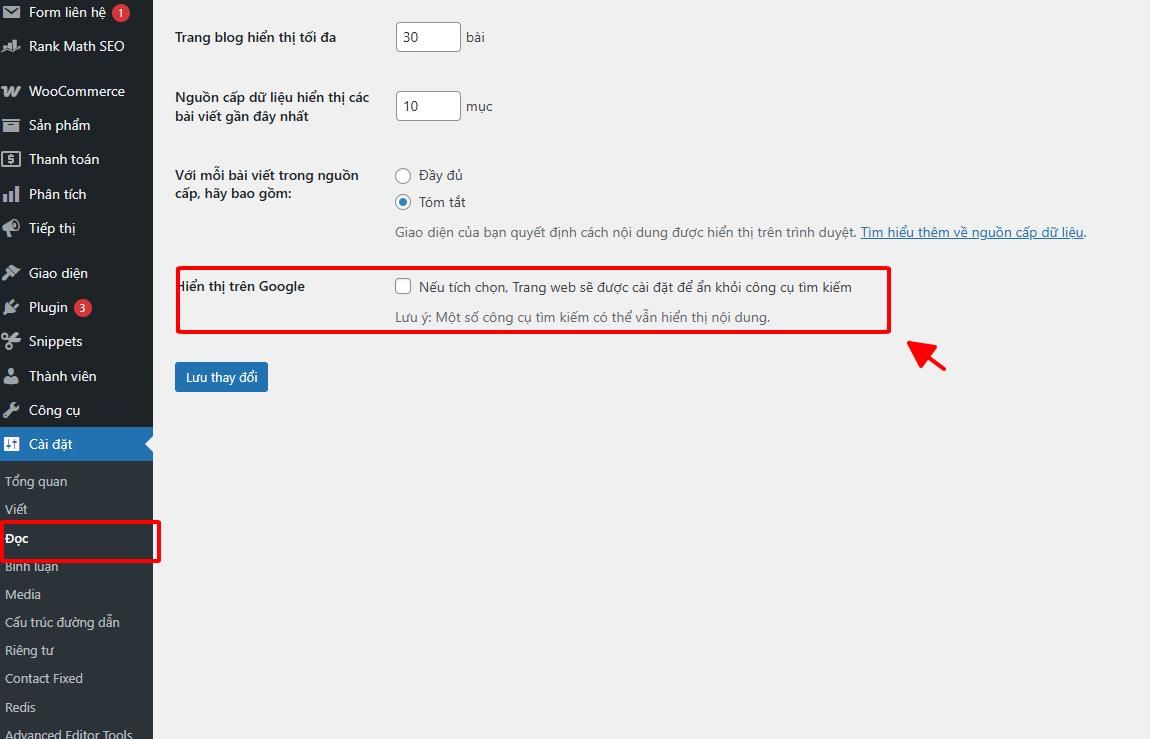Click the Phân tích bar chart icon
The image size is (1150, 739).
tap(11, 194)
